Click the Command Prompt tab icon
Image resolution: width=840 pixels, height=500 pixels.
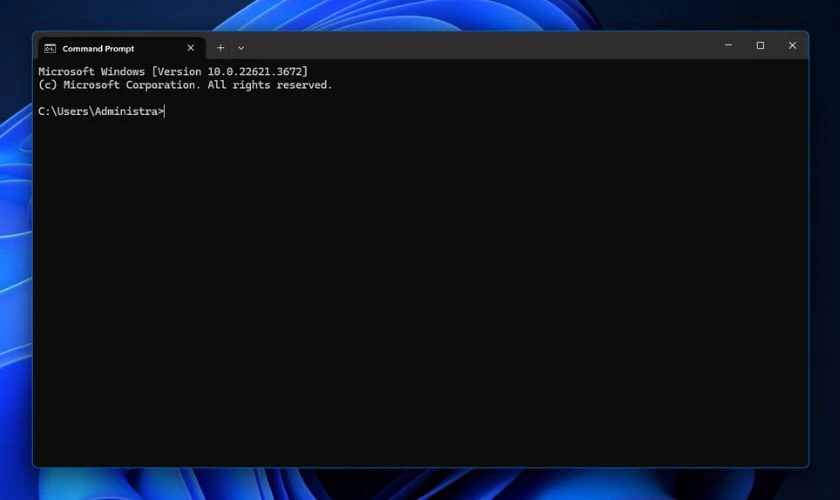click(50, 49)
